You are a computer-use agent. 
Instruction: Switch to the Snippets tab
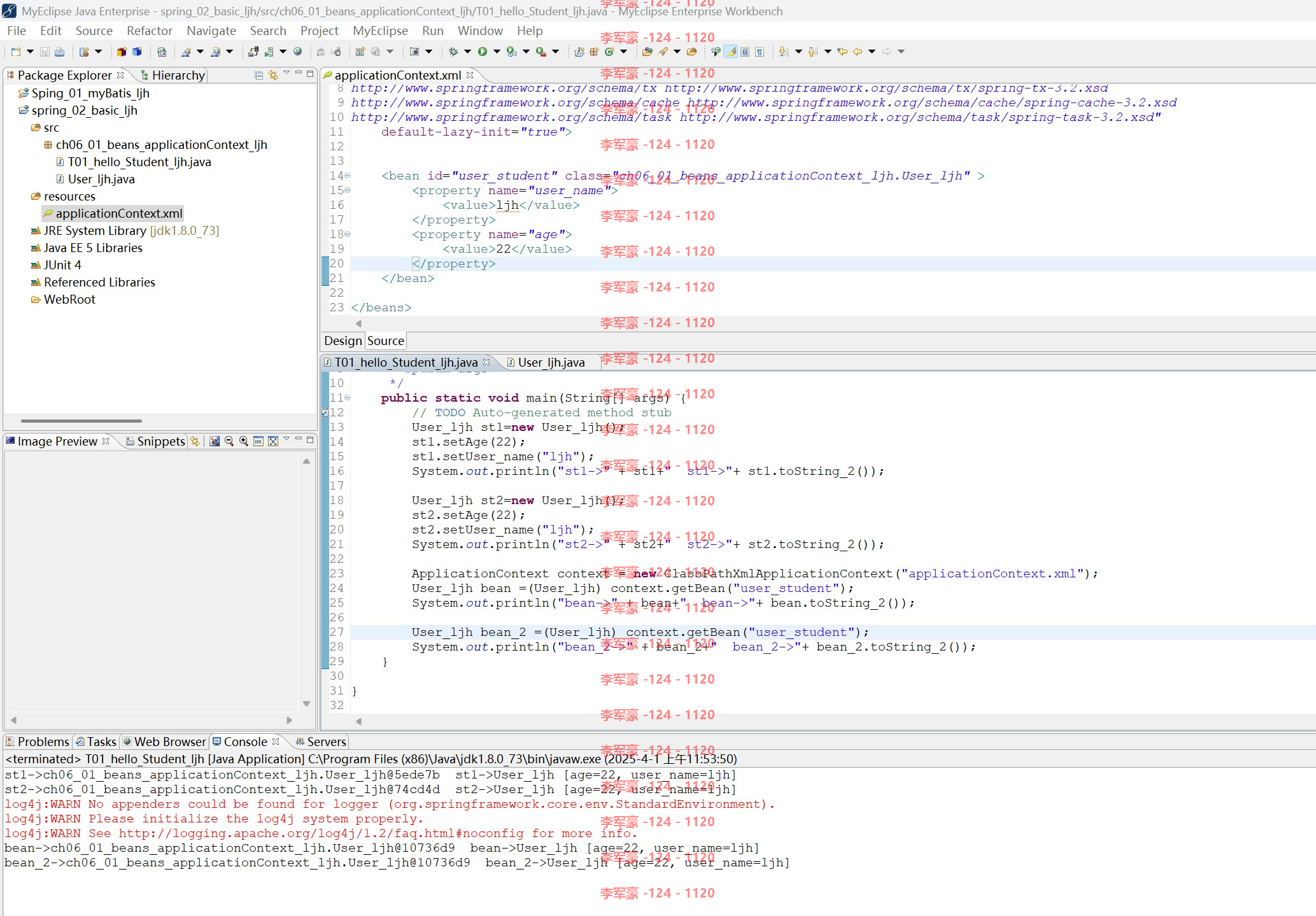pyautogui.click(x=155, y=441)
